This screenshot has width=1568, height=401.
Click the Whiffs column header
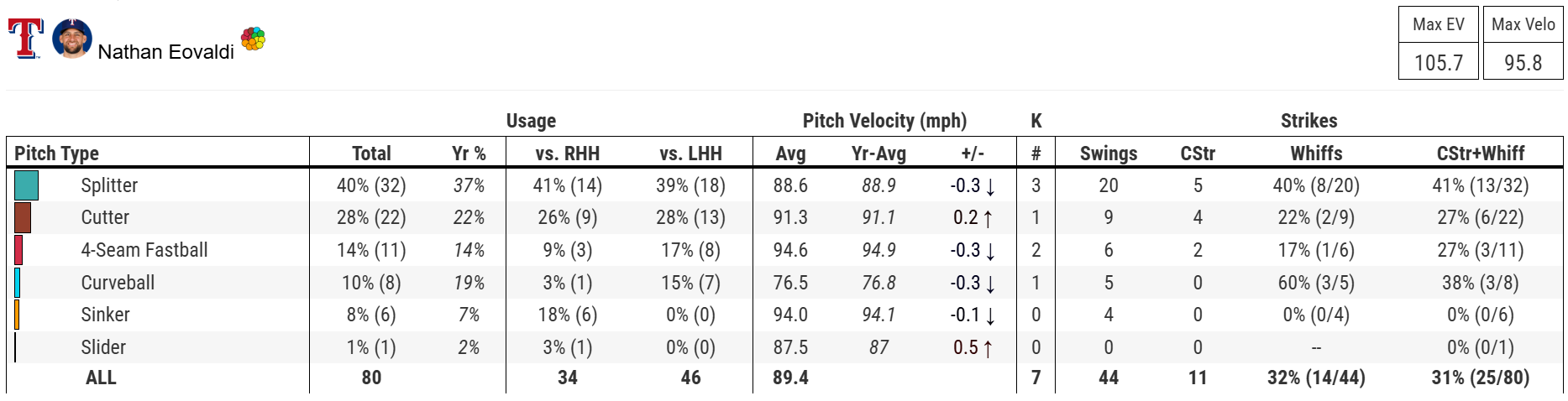tap(1316, 154)
